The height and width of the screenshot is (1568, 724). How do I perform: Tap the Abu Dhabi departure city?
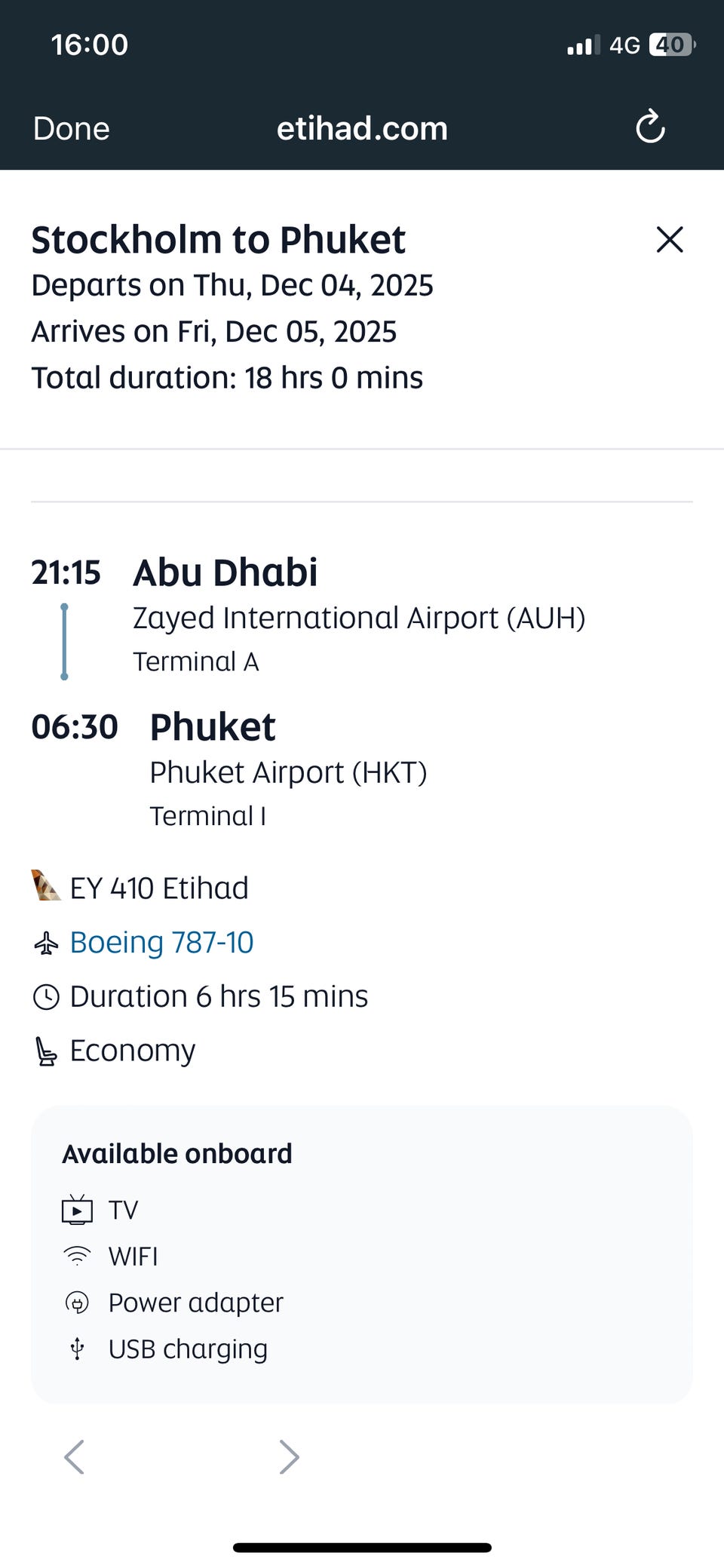[225, 572]
